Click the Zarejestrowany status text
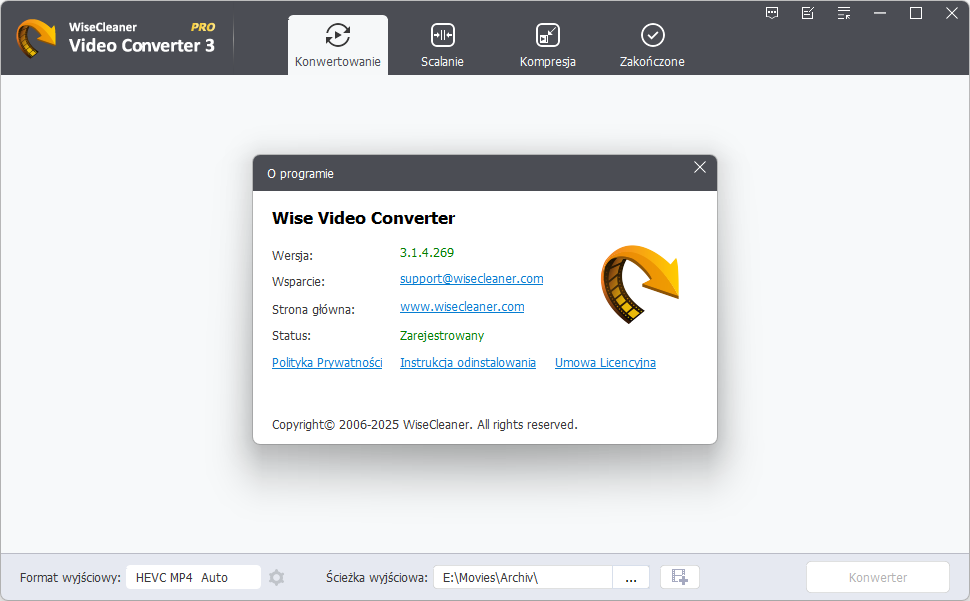Screen dimensions: 970x601 [x=442, y=336]
